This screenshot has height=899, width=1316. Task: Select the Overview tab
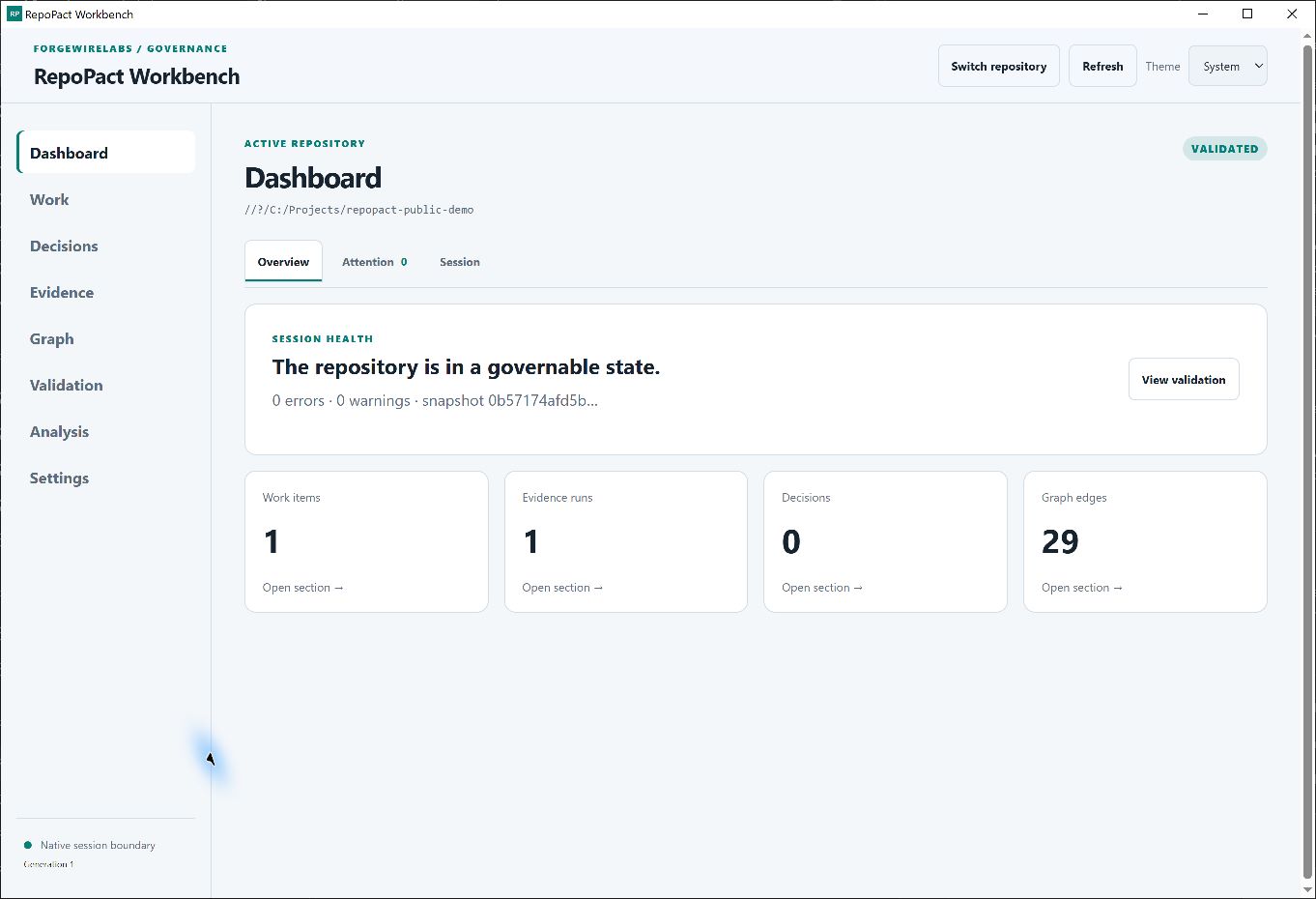(283, 261)
